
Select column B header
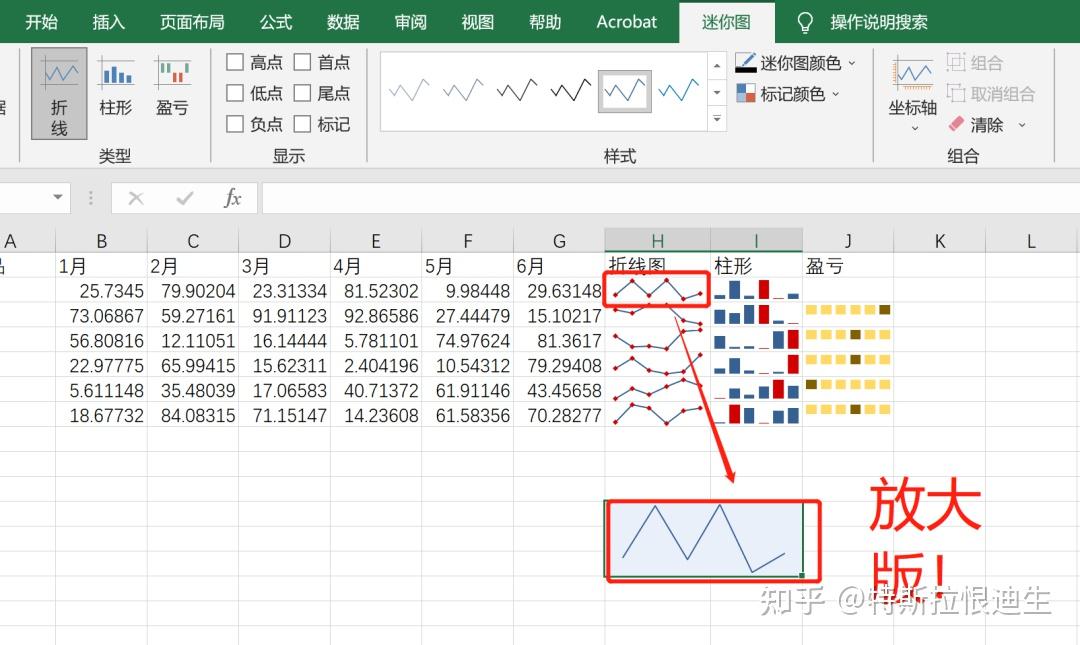tap(101, 241)
